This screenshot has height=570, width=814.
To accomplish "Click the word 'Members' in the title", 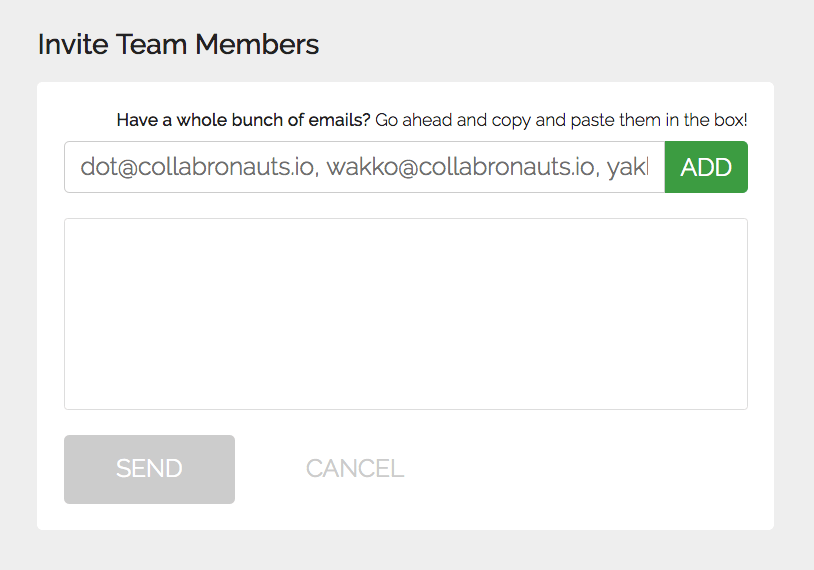I will tap(257, 44).
